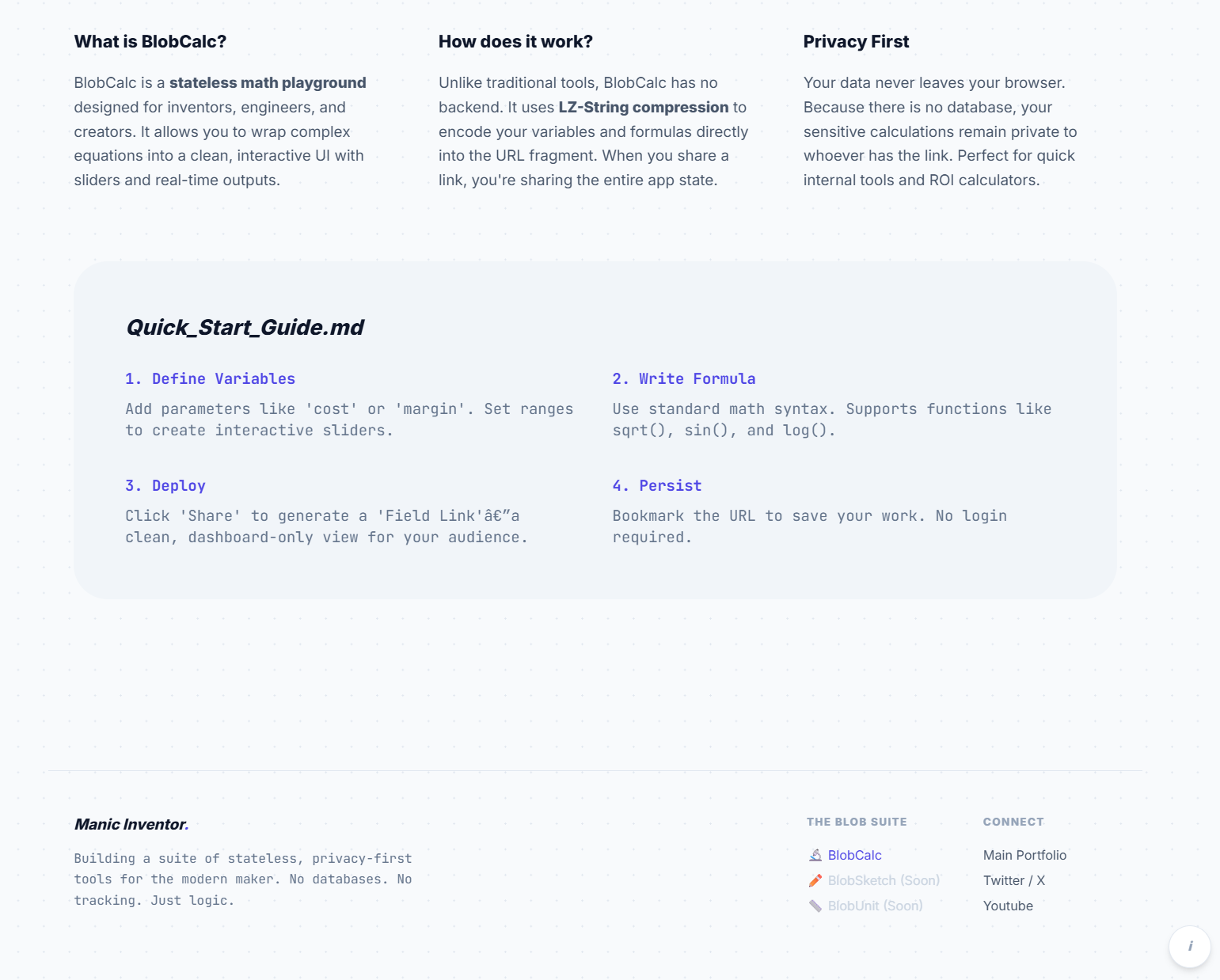Select the '1. Define Variables' step
The height and width of the screenshot is (980, 1220).
pos(210,378)
